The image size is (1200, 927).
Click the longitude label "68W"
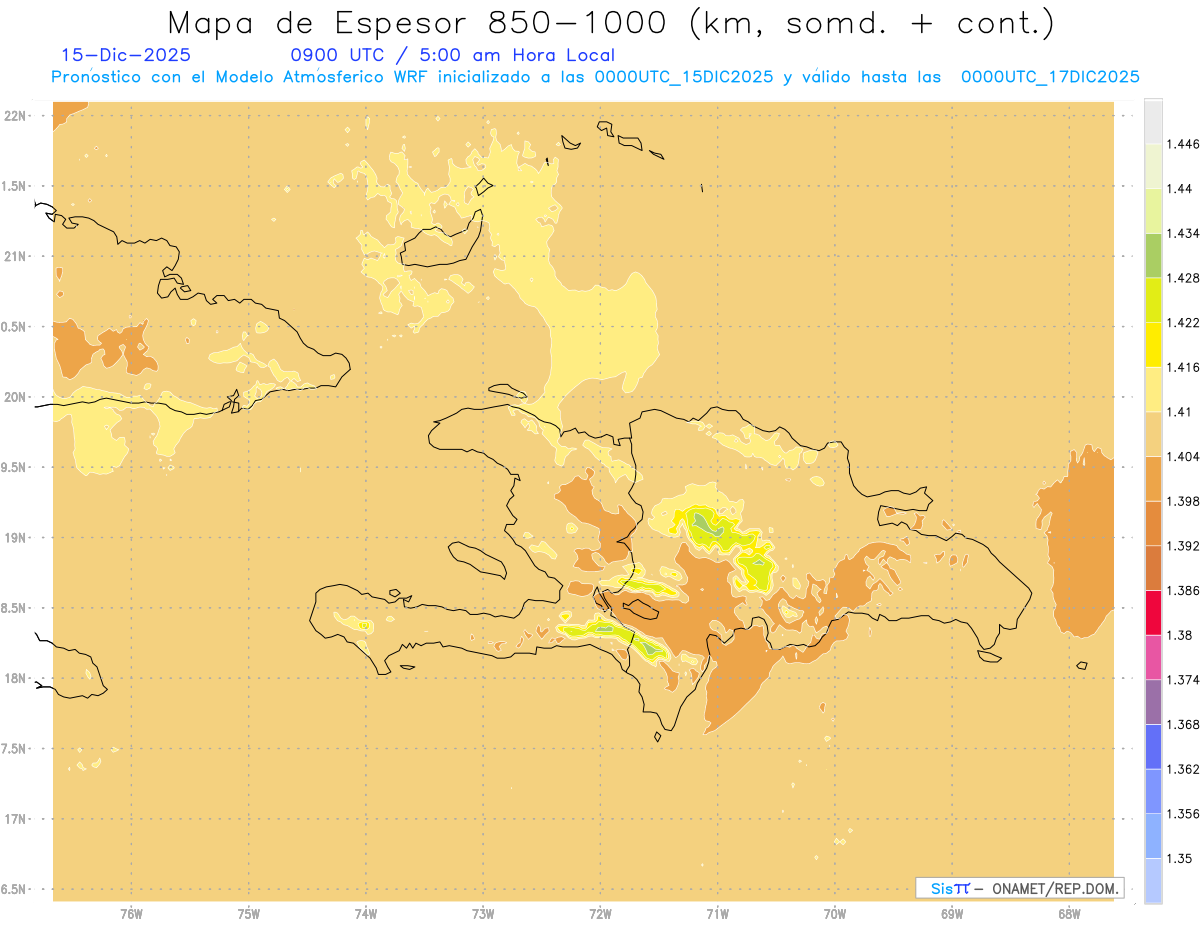tap(1069, 914)
